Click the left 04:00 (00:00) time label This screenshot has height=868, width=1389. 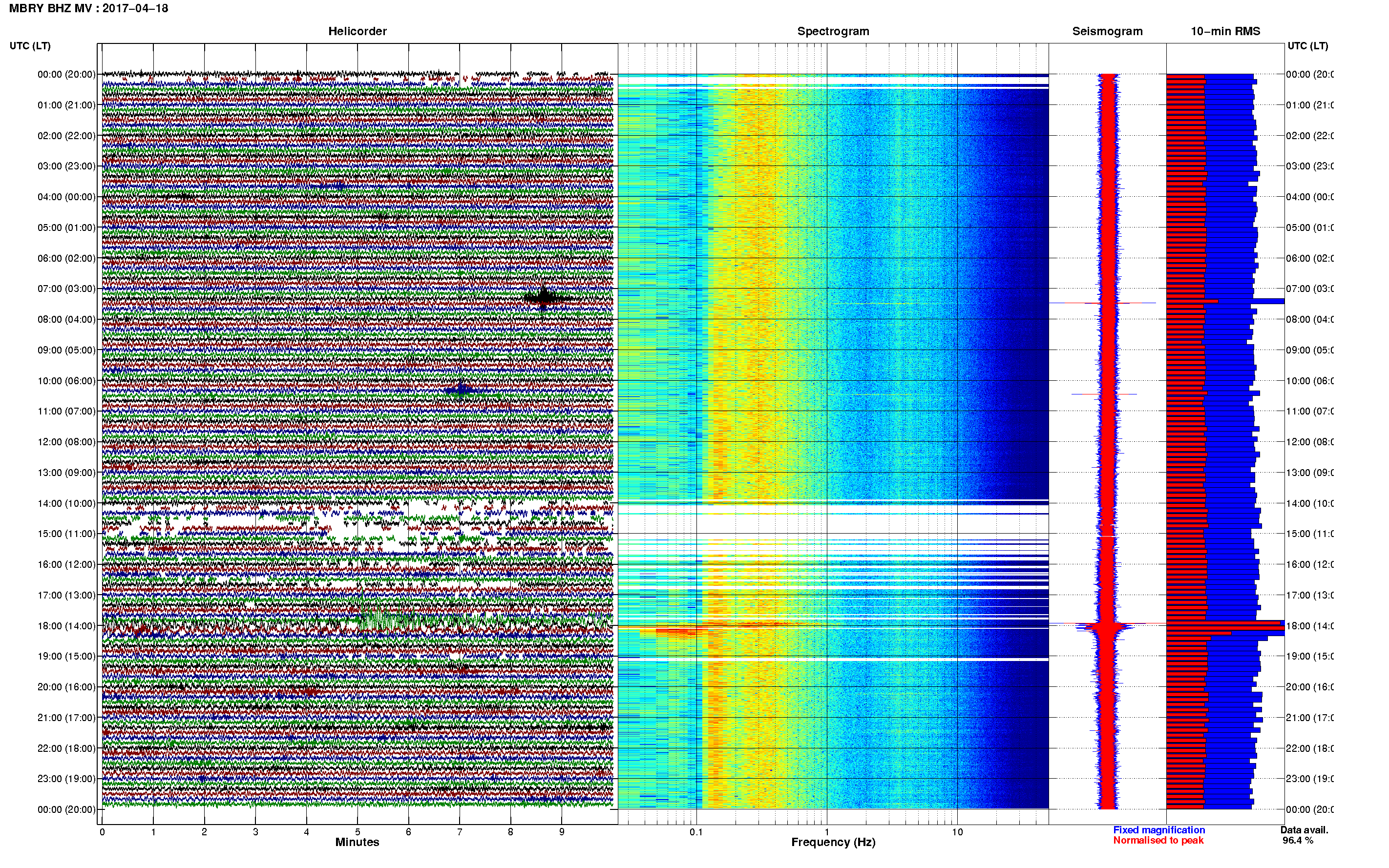(66, 197)
